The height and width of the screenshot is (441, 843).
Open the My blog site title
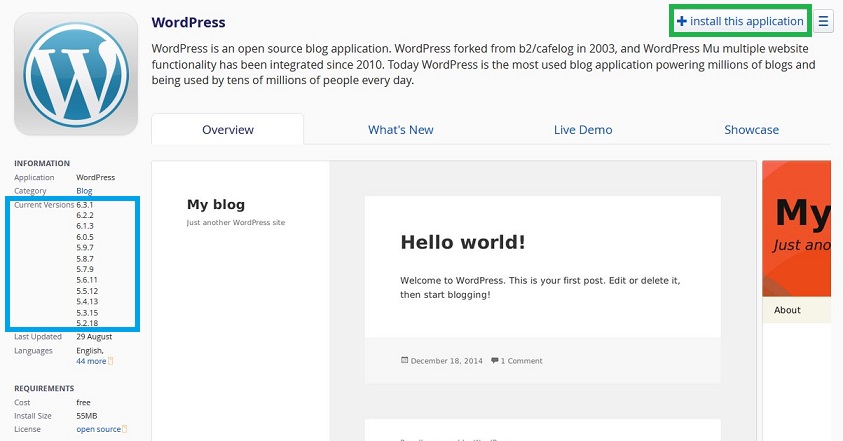(x=215, y=205)
